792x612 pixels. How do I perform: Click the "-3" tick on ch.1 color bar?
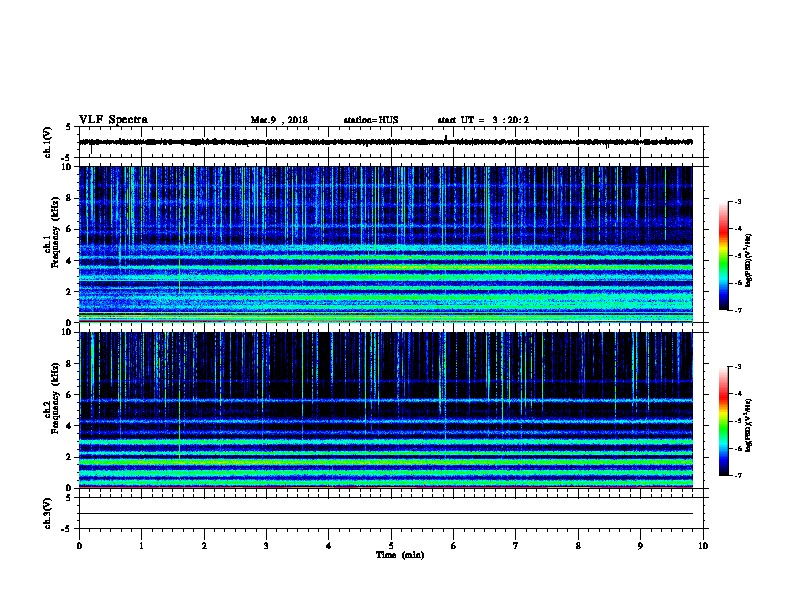(x=737, y=201)
